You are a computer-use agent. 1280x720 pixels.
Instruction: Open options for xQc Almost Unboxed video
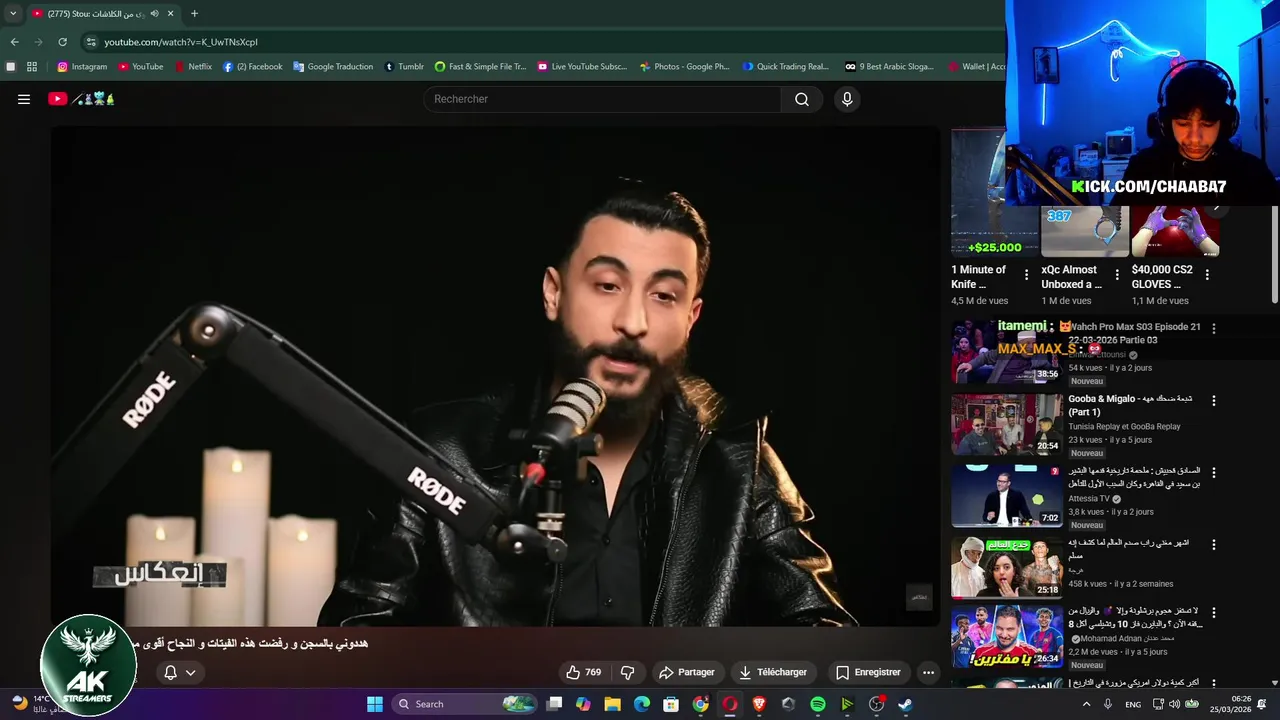coord(1116,274)
